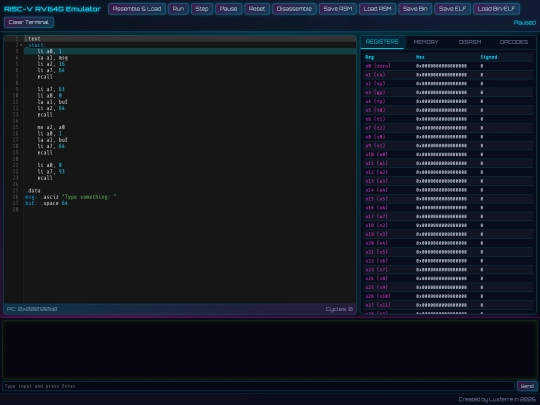Select the x5 (t0) register row
540x405 pixels.
448,110
